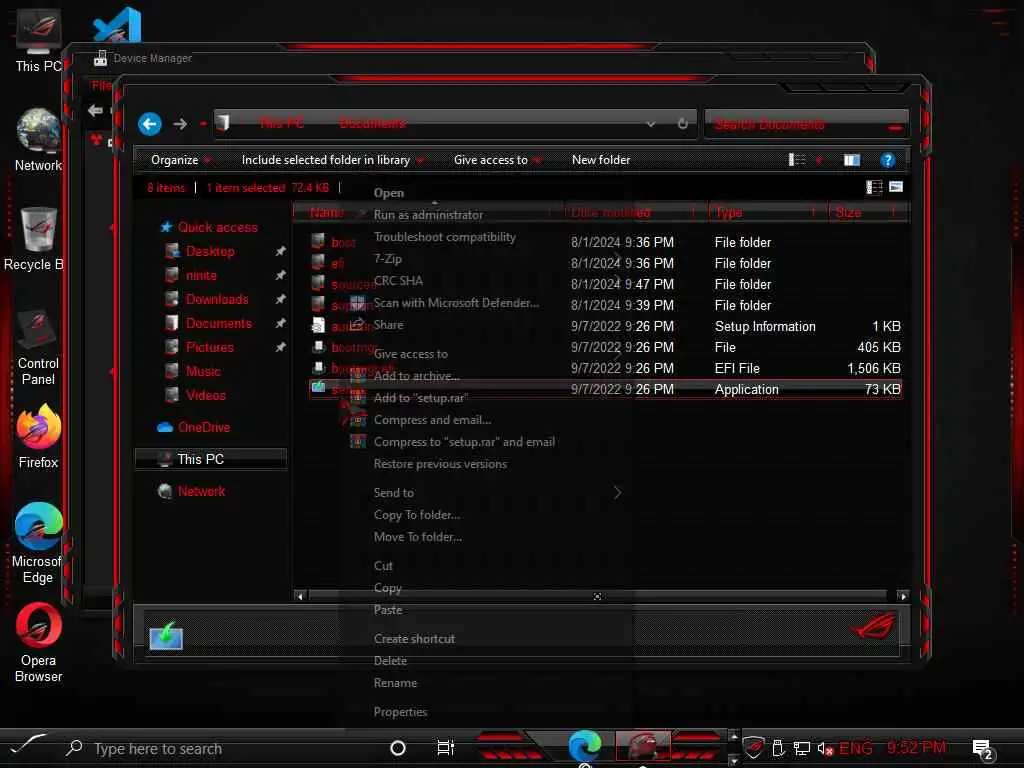Image resolution: width=1024 pixels, height=768 pixels.
Task: Click Cortana circle icon in taskbar
Action: pos(398,748)
